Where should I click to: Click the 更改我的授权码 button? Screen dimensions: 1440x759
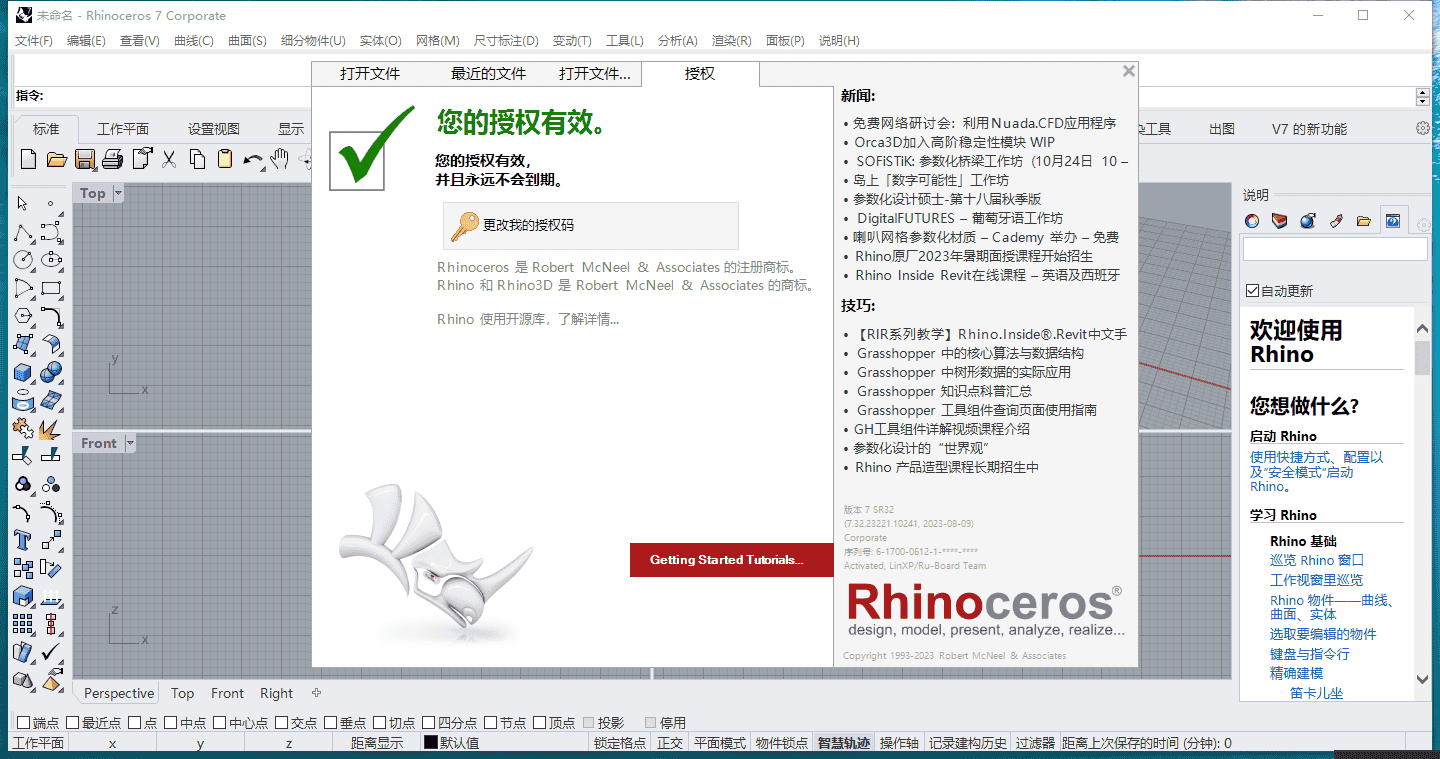point(591,226)
